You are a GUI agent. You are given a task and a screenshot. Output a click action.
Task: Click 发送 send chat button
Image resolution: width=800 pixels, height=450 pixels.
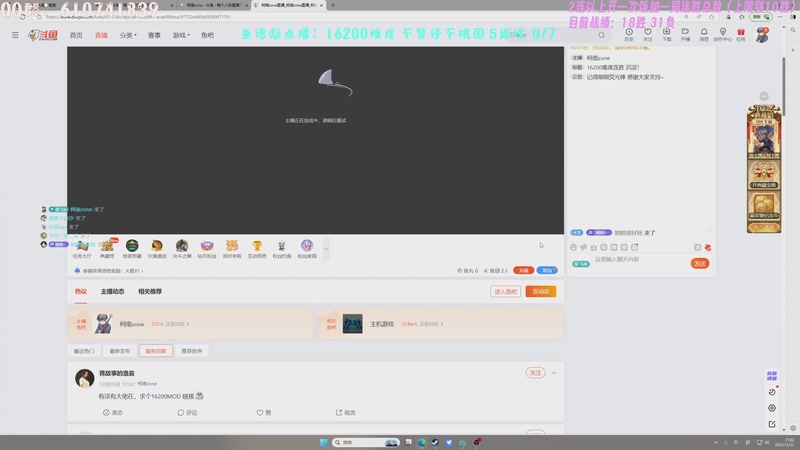pos(700,263)
